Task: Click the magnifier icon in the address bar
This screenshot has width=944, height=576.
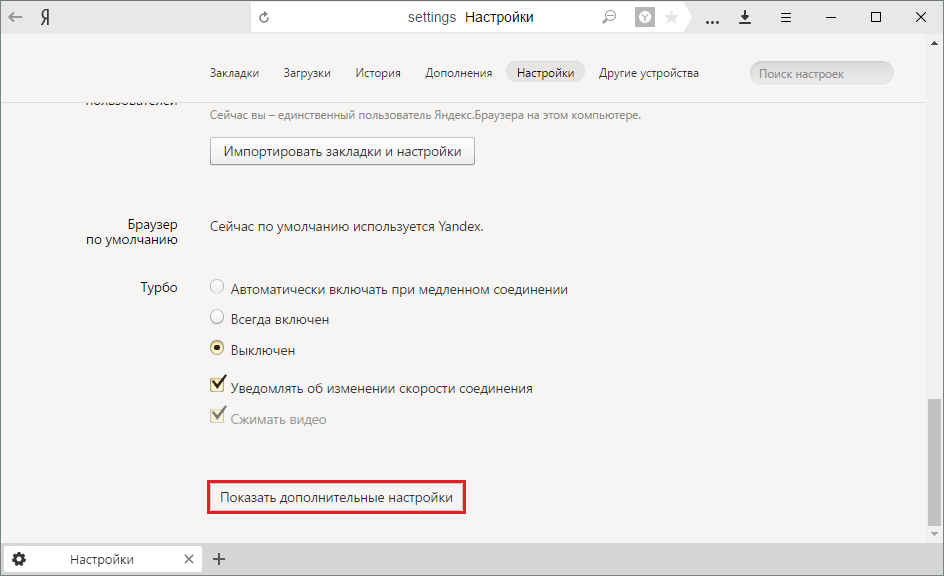Action: tap(609, 18)
